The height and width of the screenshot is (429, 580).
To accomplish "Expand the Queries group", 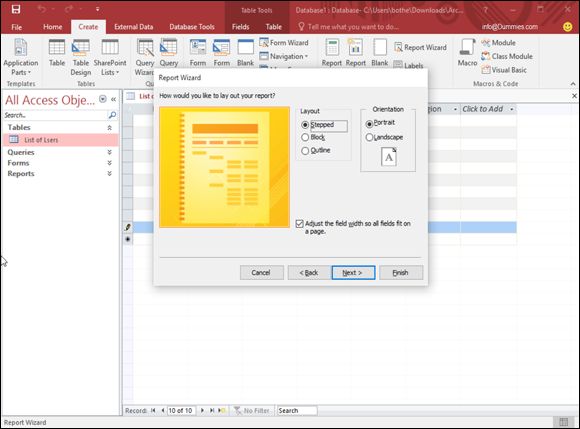I will point(109,152).
